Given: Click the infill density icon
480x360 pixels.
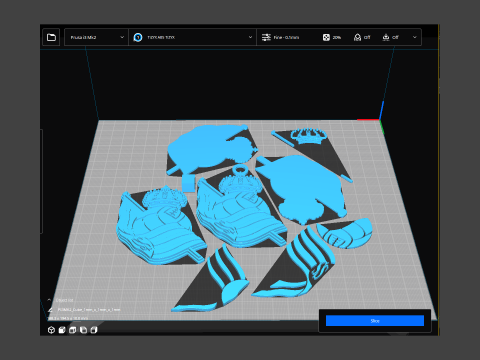Looking at the screenshot, I should coord(326,37).
